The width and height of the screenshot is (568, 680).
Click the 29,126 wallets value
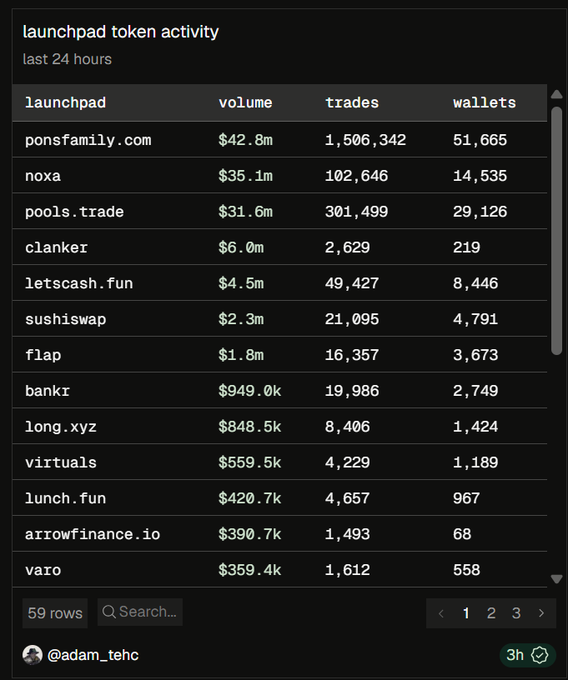click(480, 212)
